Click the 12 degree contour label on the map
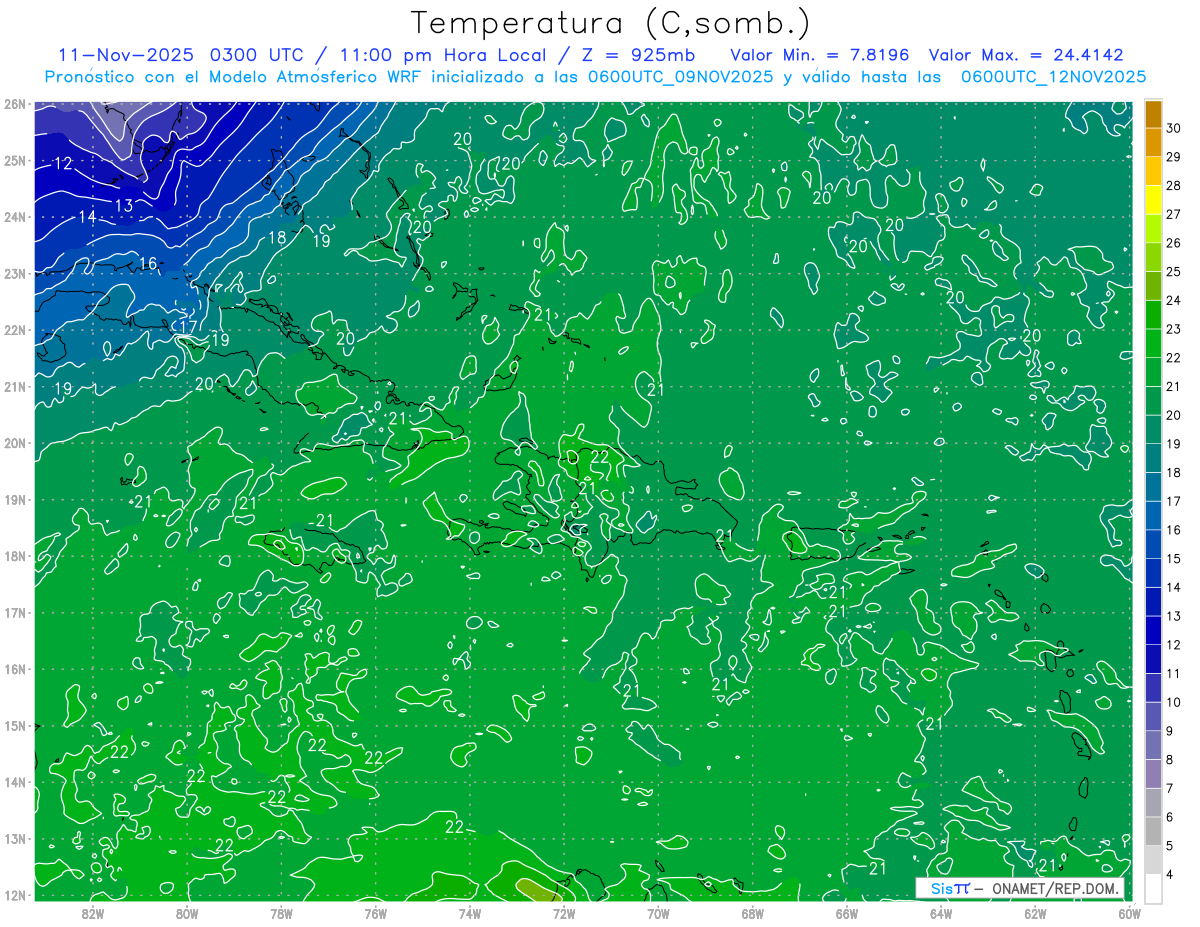1200x927 pixels. point(63,163)
